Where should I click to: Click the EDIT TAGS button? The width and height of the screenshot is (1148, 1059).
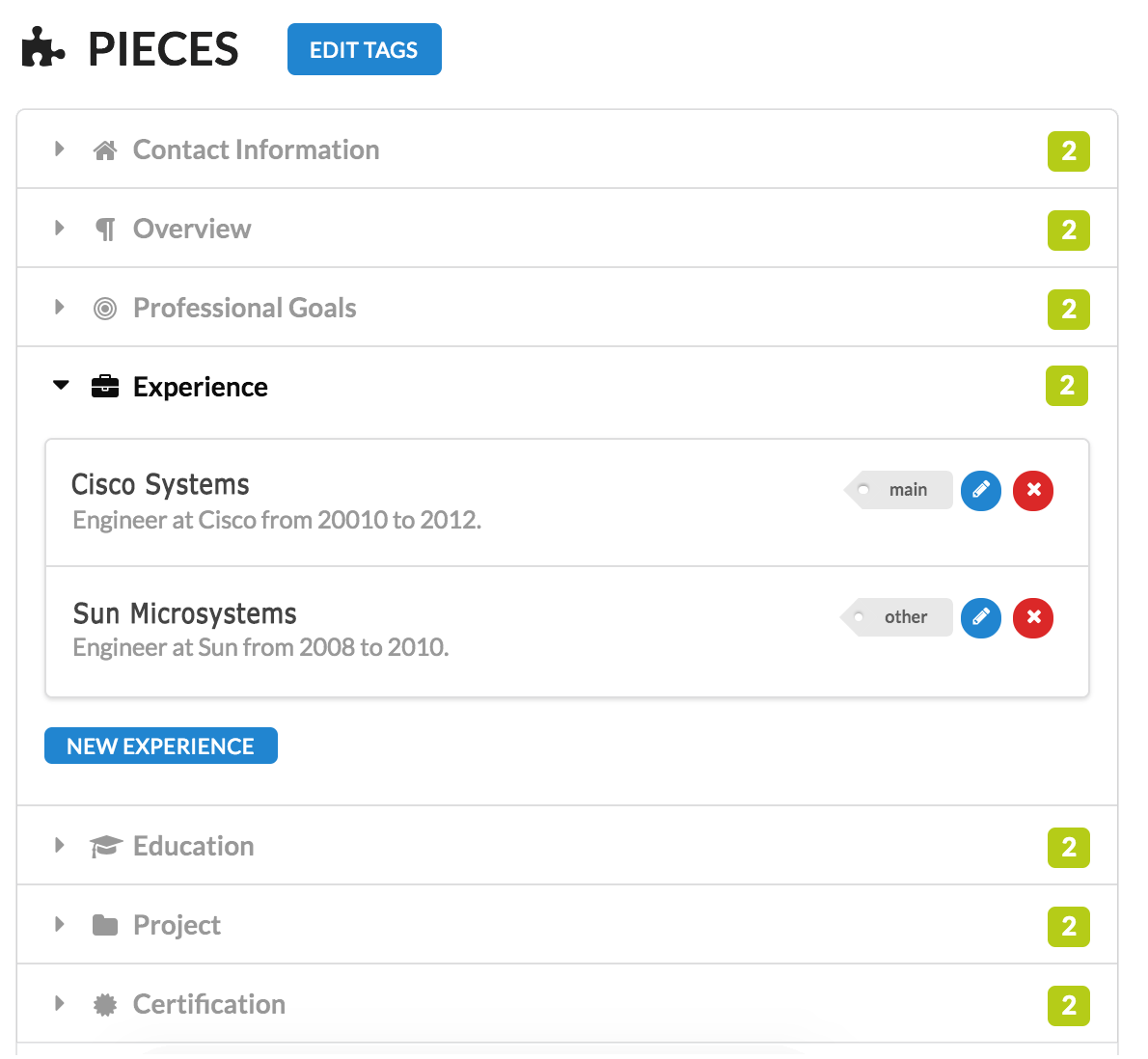tap(364, 49)
